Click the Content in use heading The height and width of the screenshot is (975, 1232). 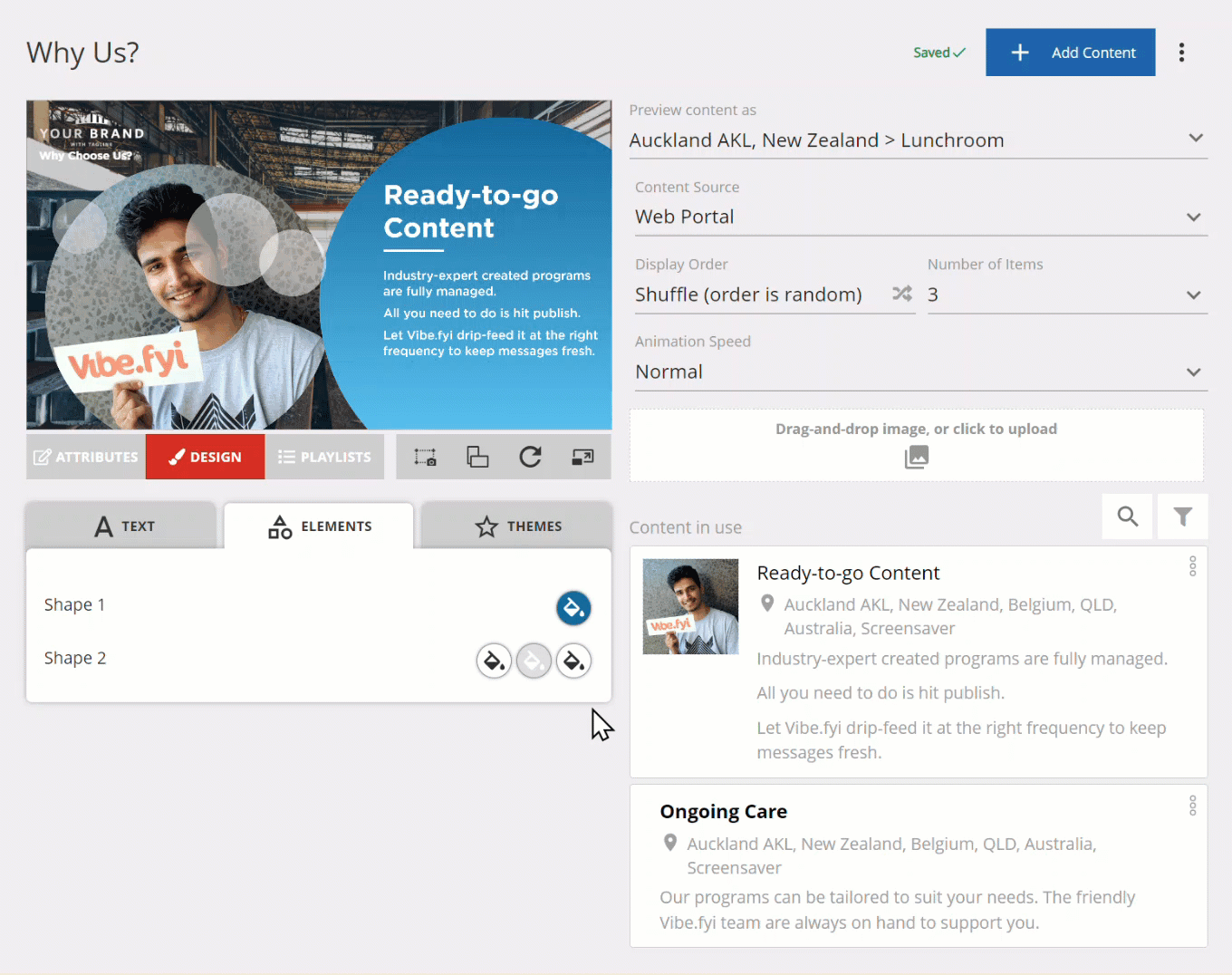pyautogui.click(x=686, y=527)
